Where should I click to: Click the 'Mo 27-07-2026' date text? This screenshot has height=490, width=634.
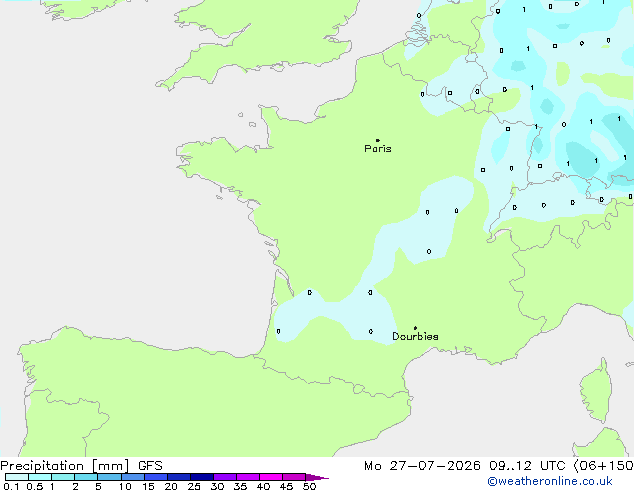(422, 466)
